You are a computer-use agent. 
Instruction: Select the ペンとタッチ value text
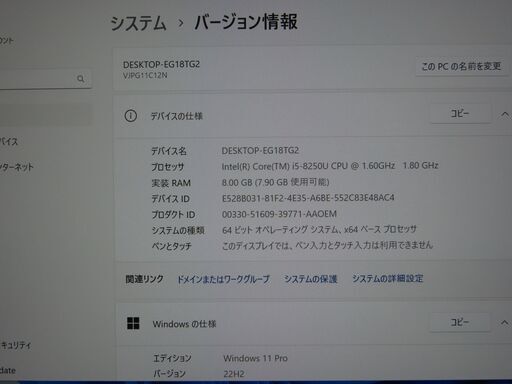pos(327,245)
